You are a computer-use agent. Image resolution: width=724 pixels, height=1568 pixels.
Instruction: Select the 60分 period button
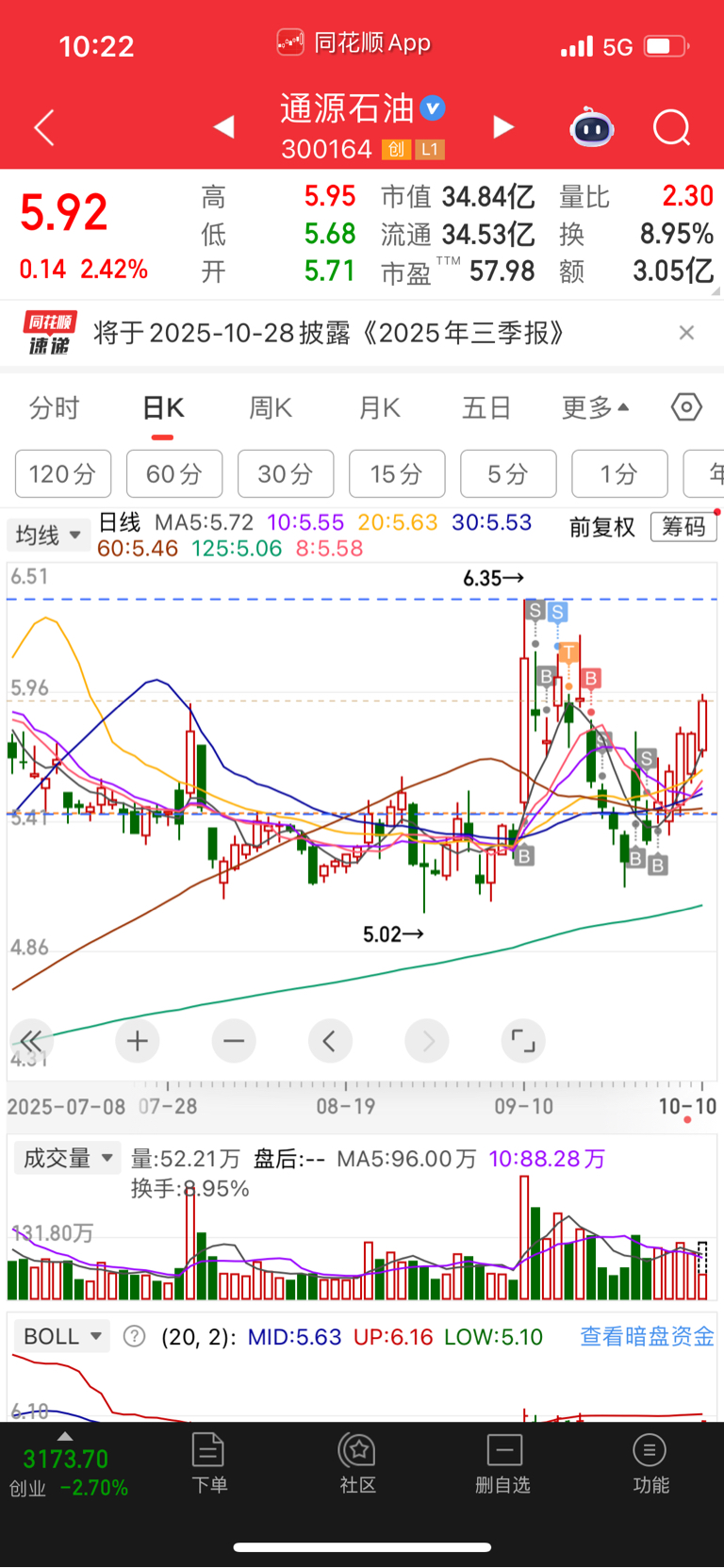(x=174, y=473)
